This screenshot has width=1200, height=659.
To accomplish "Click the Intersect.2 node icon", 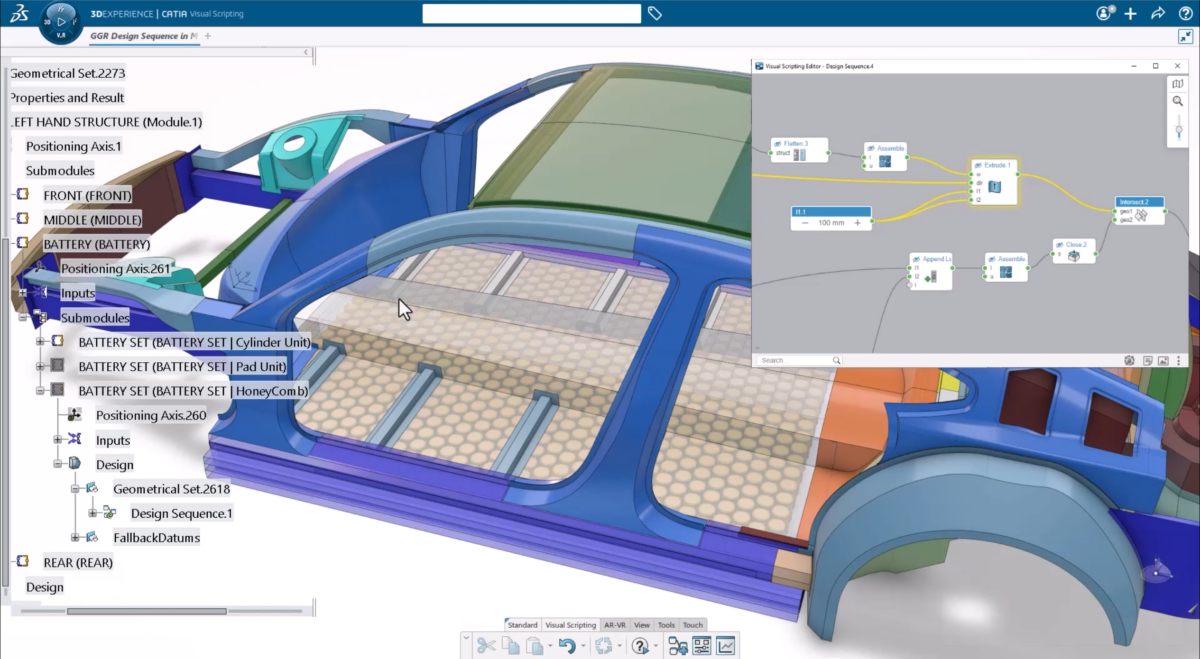I will point(1142,215).
